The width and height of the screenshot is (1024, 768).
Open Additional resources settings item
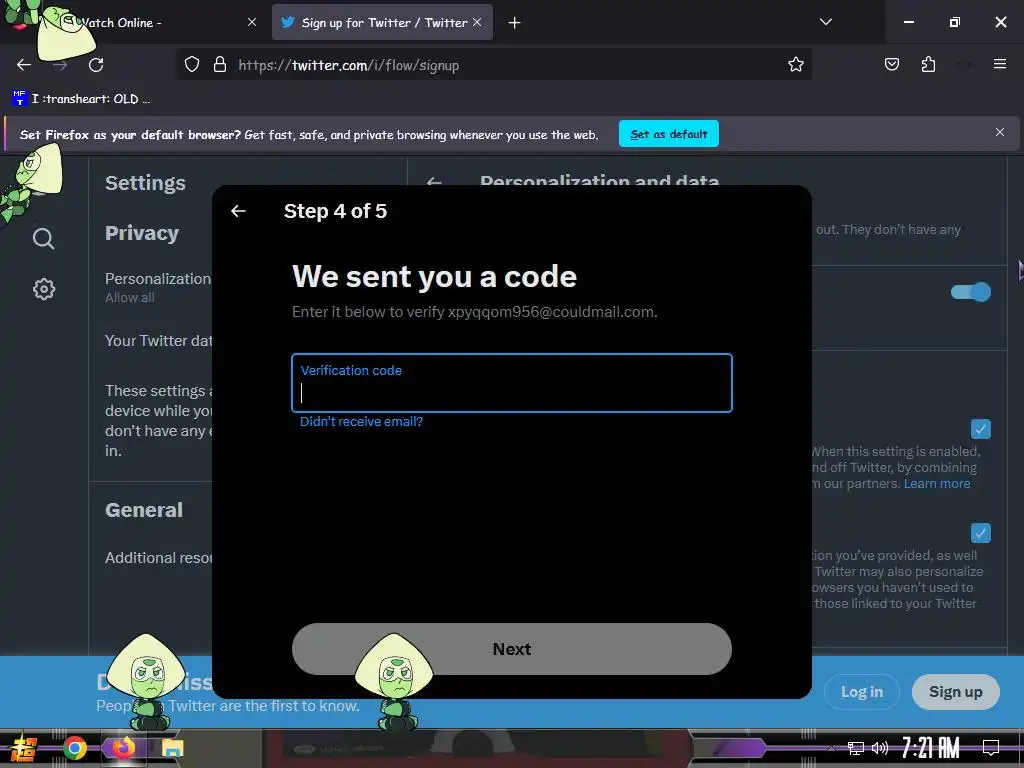158,558
